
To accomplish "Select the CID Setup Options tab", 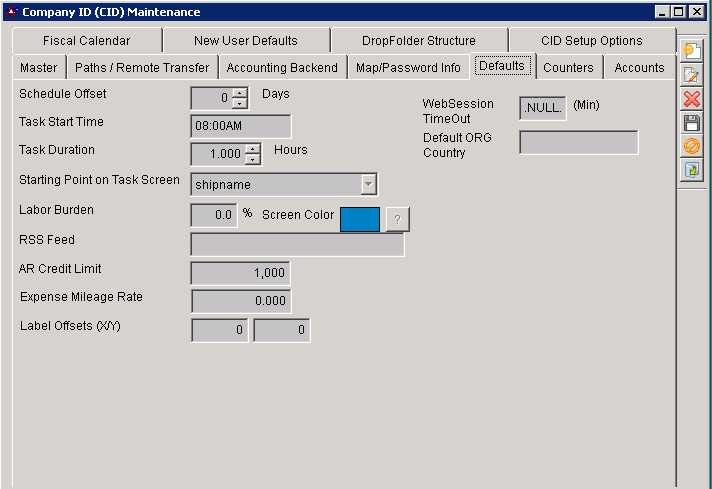I will coord(591,41).
